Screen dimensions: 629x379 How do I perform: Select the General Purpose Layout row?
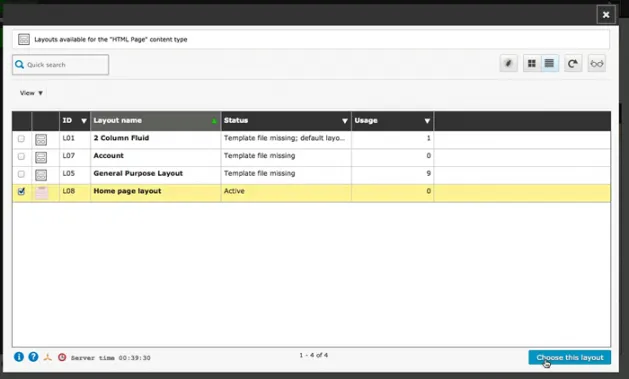point(311,174)
